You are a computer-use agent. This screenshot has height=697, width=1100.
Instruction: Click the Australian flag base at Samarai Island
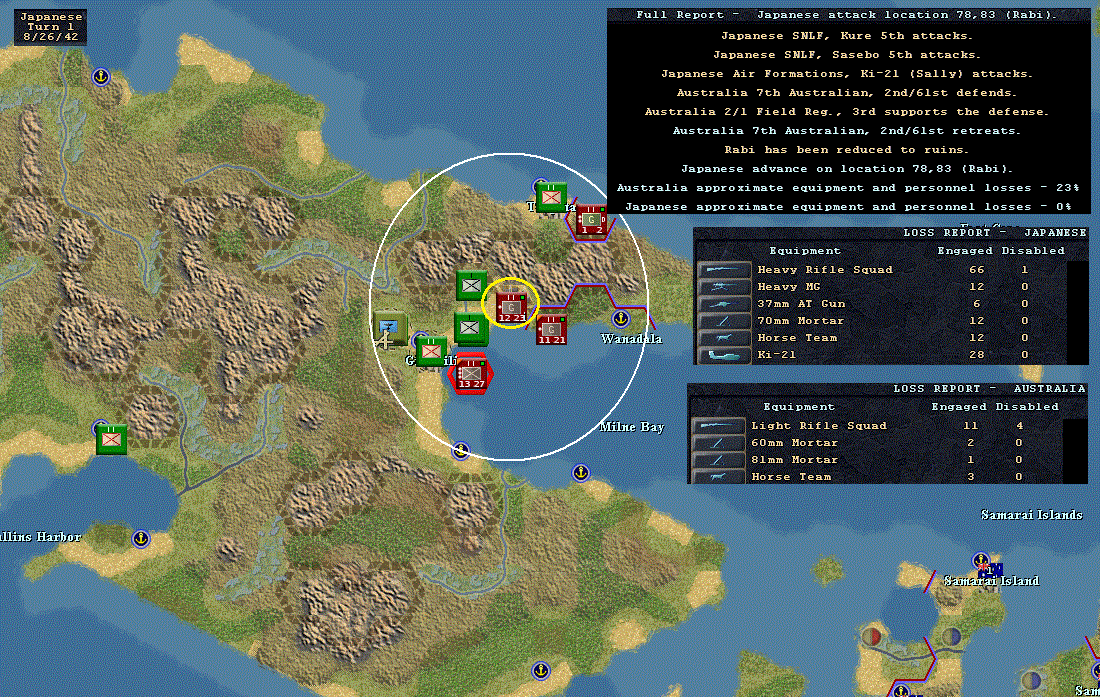(991, 568)
